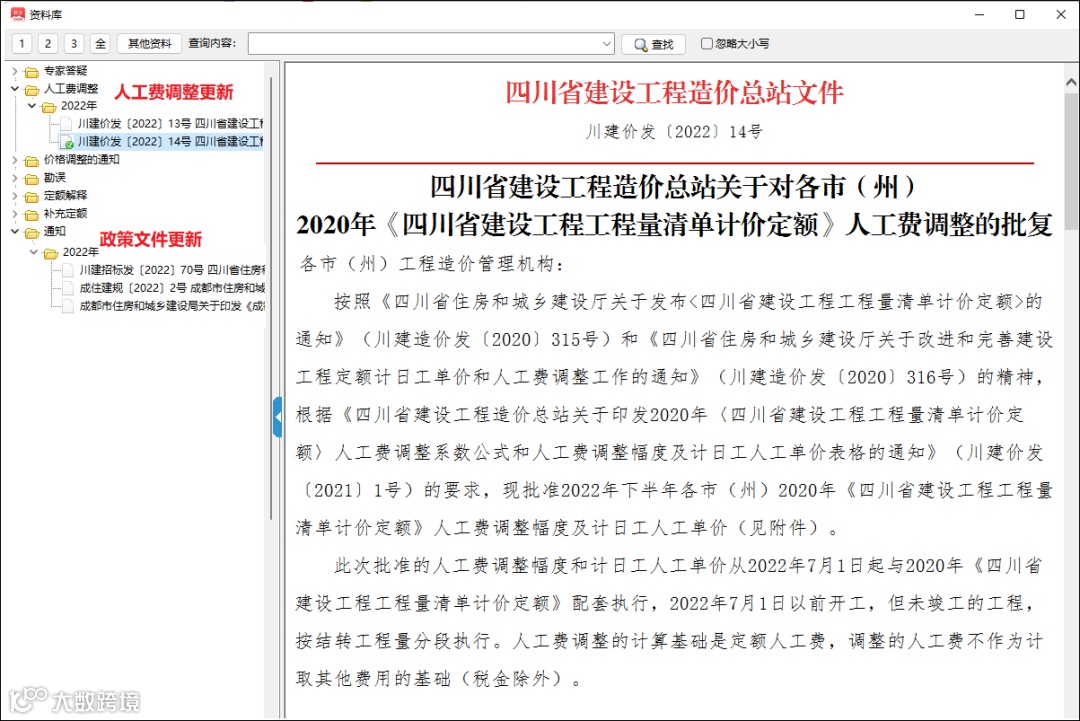Select the 专家答疑 tree label
1080x721 pixels.
click(x=65, y=70)
